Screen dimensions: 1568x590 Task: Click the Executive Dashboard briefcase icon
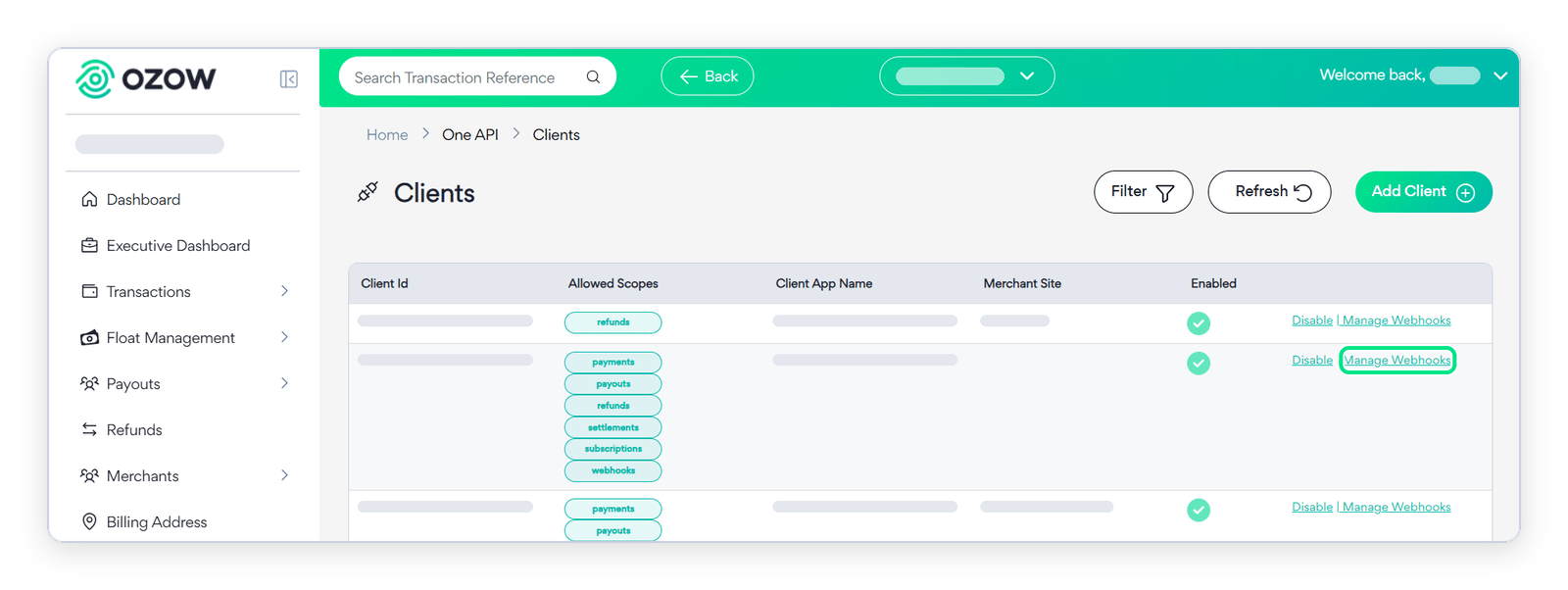pyautogui.click(x=89, y=245)
